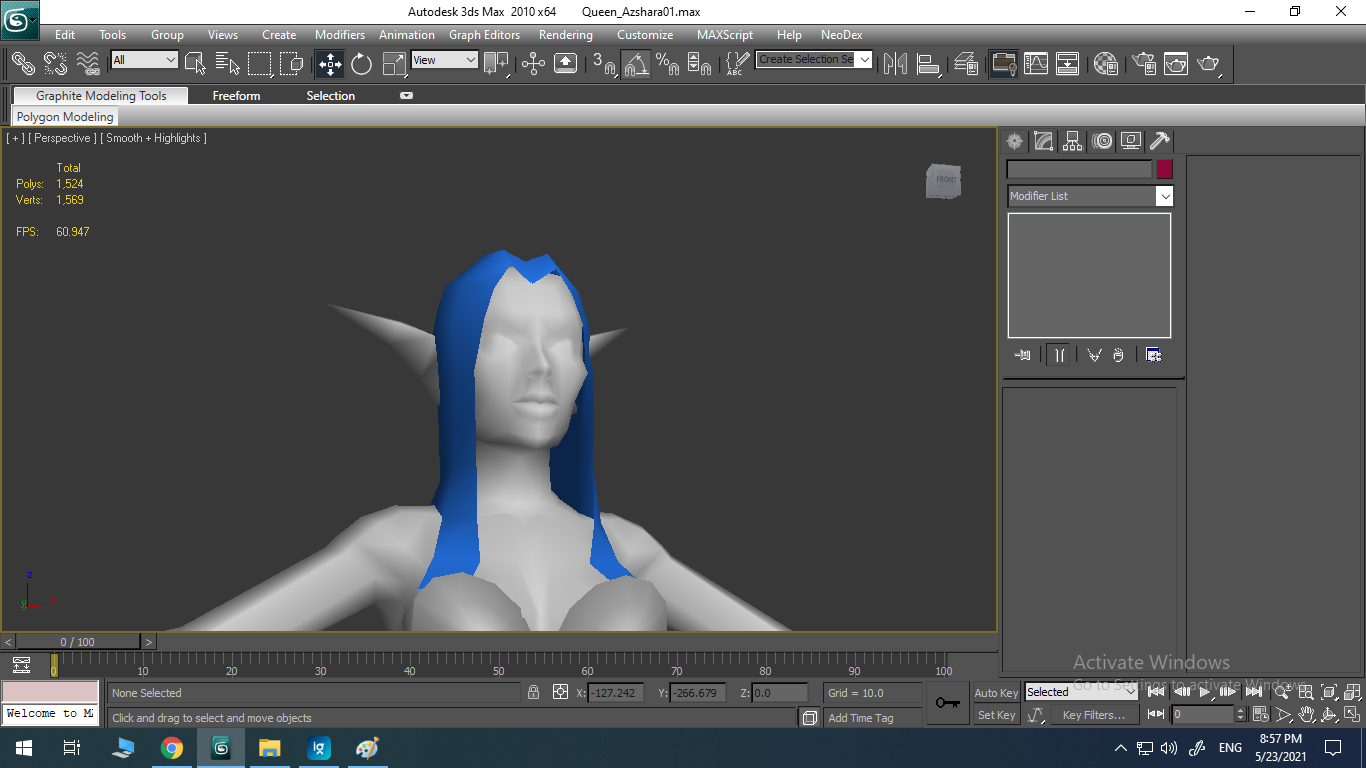Image resolution: width=1366 pixels, height=768 pixels.
Task: Open key filter Selected dropdown
Action: pos(1081,692)
